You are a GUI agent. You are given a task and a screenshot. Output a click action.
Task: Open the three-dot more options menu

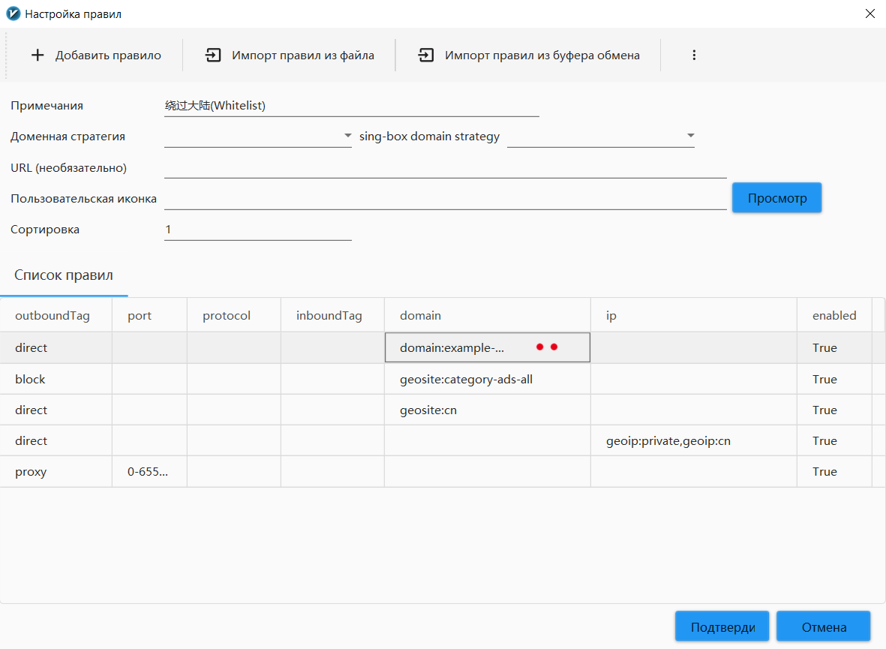(694, 55)
